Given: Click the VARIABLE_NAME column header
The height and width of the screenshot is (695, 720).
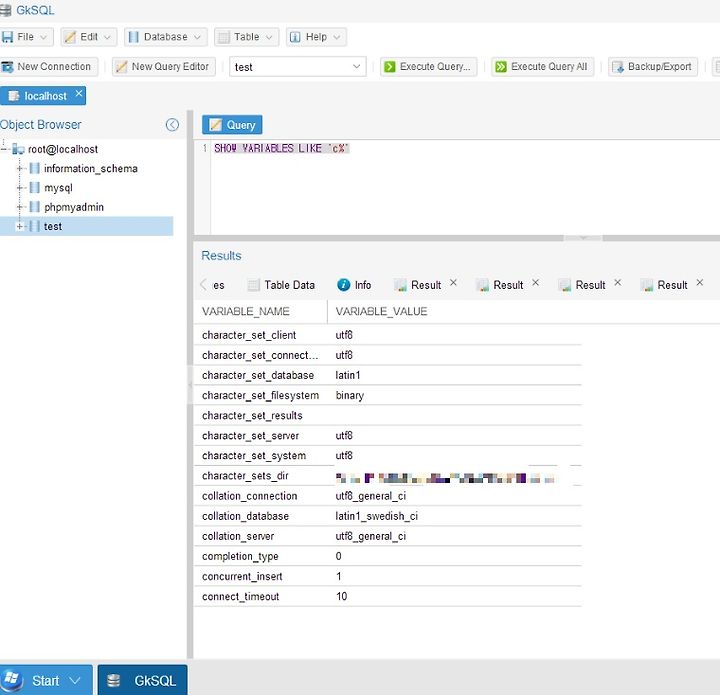Looking at the screenshot, I should pos(260,312).
